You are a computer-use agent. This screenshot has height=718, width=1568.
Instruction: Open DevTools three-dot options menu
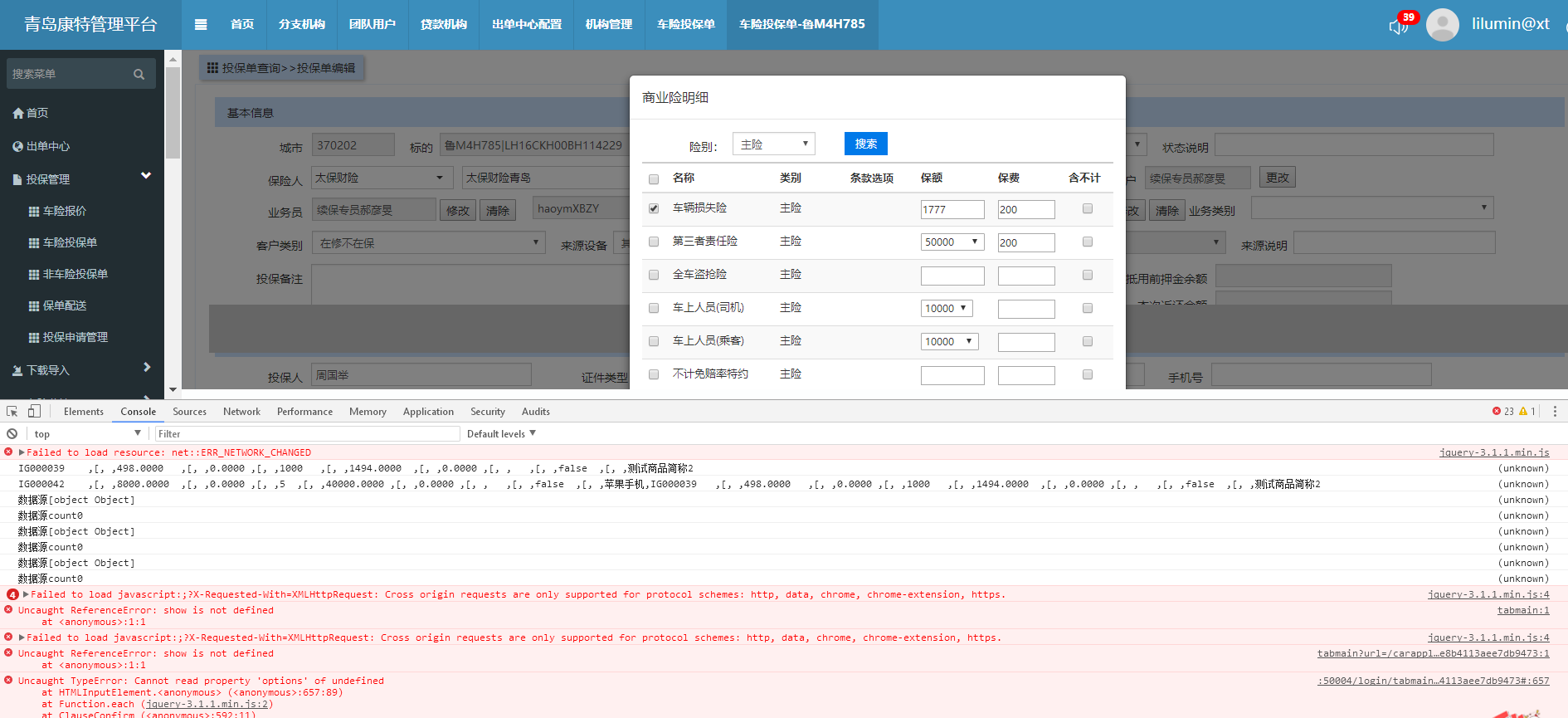(1554, 412)
